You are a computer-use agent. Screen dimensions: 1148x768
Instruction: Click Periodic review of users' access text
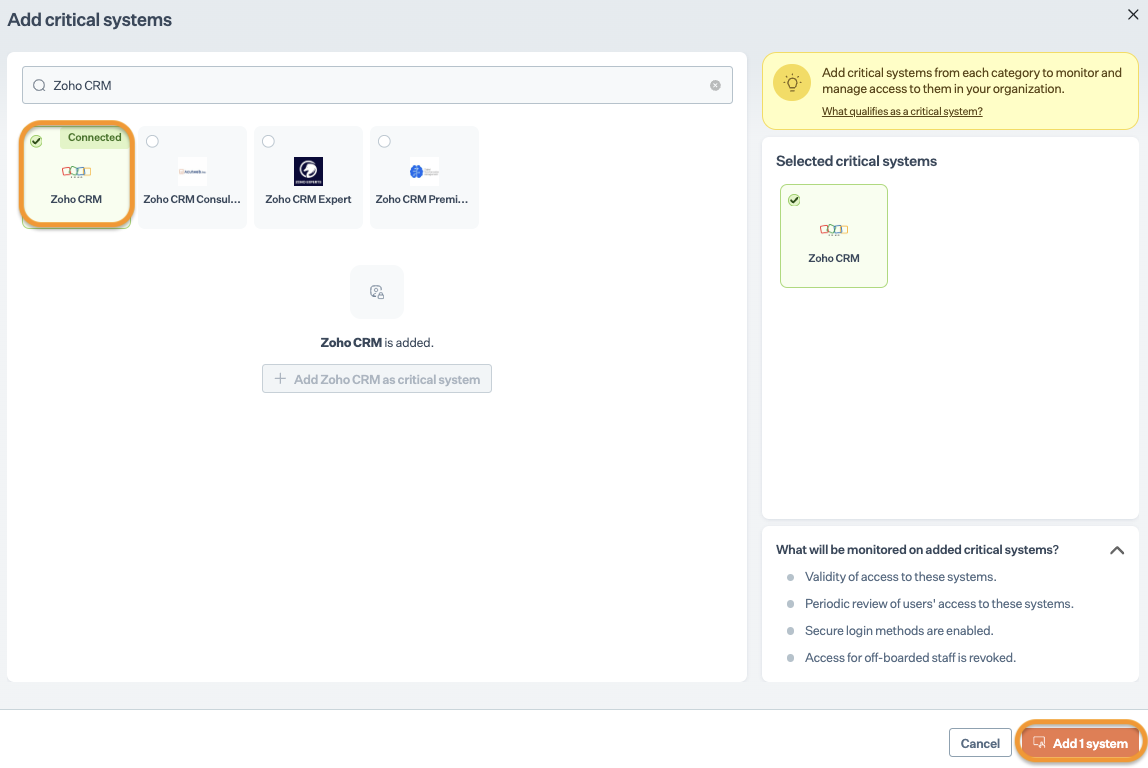(939, 604)
